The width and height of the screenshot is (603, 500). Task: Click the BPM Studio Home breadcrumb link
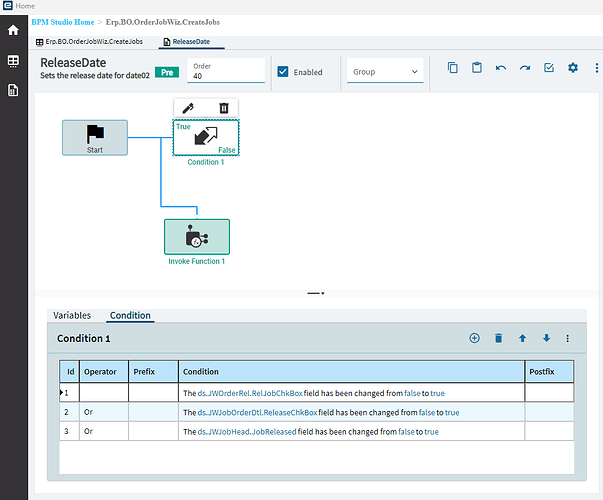(x=63, y=22)
